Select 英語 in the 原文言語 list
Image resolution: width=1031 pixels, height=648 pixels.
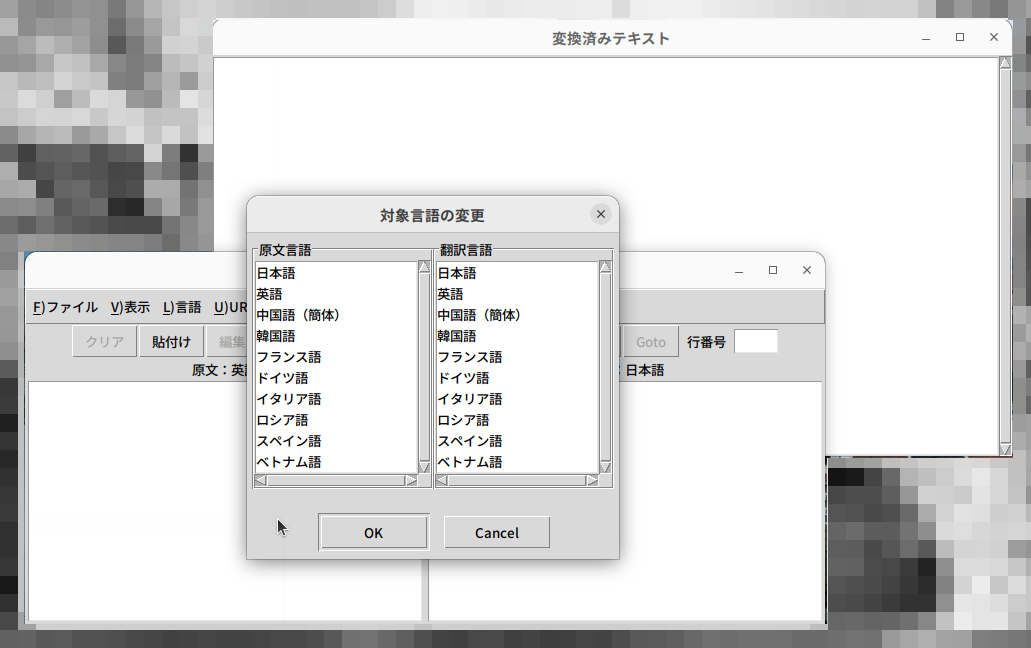270,294
